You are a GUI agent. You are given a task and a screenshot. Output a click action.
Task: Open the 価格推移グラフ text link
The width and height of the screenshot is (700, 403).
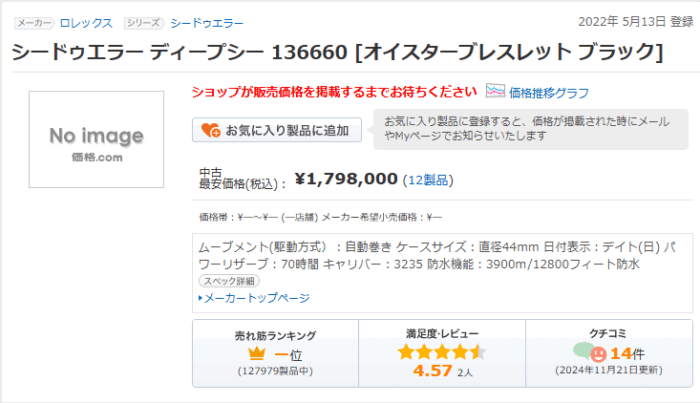[549, 93]
